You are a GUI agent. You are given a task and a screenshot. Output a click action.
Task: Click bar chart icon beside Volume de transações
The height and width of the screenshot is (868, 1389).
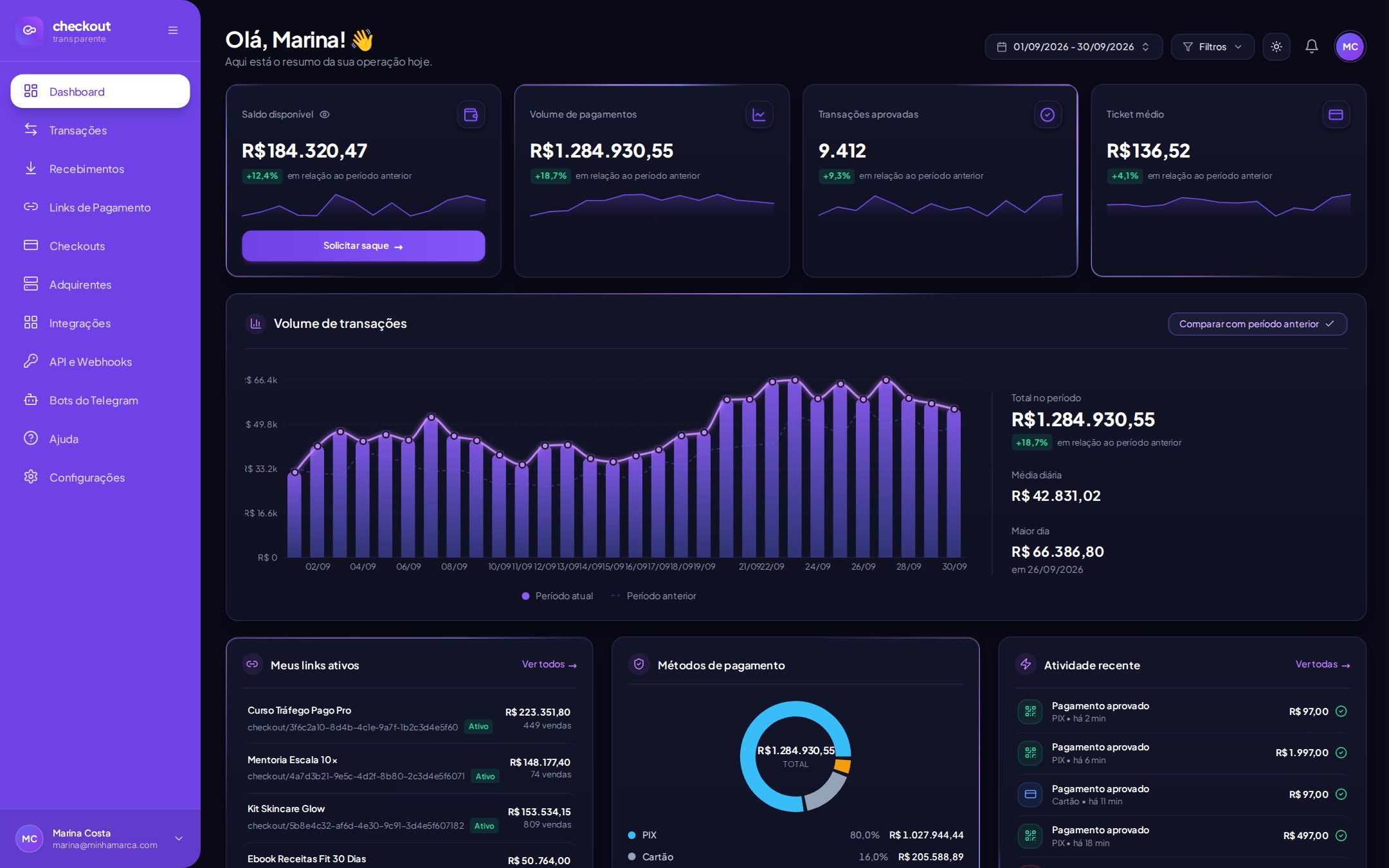point(255,323)
